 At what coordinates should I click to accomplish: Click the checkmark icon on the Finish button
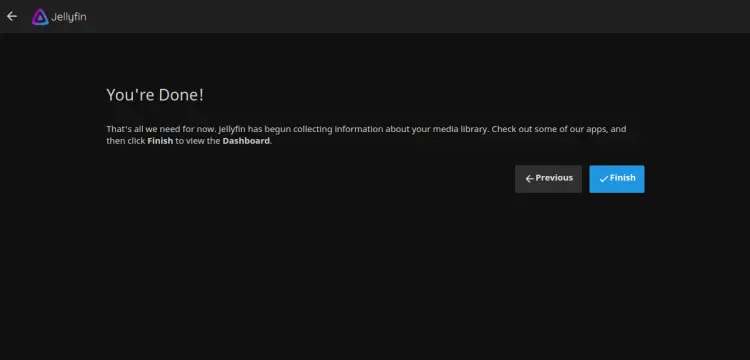coord(604,179)
